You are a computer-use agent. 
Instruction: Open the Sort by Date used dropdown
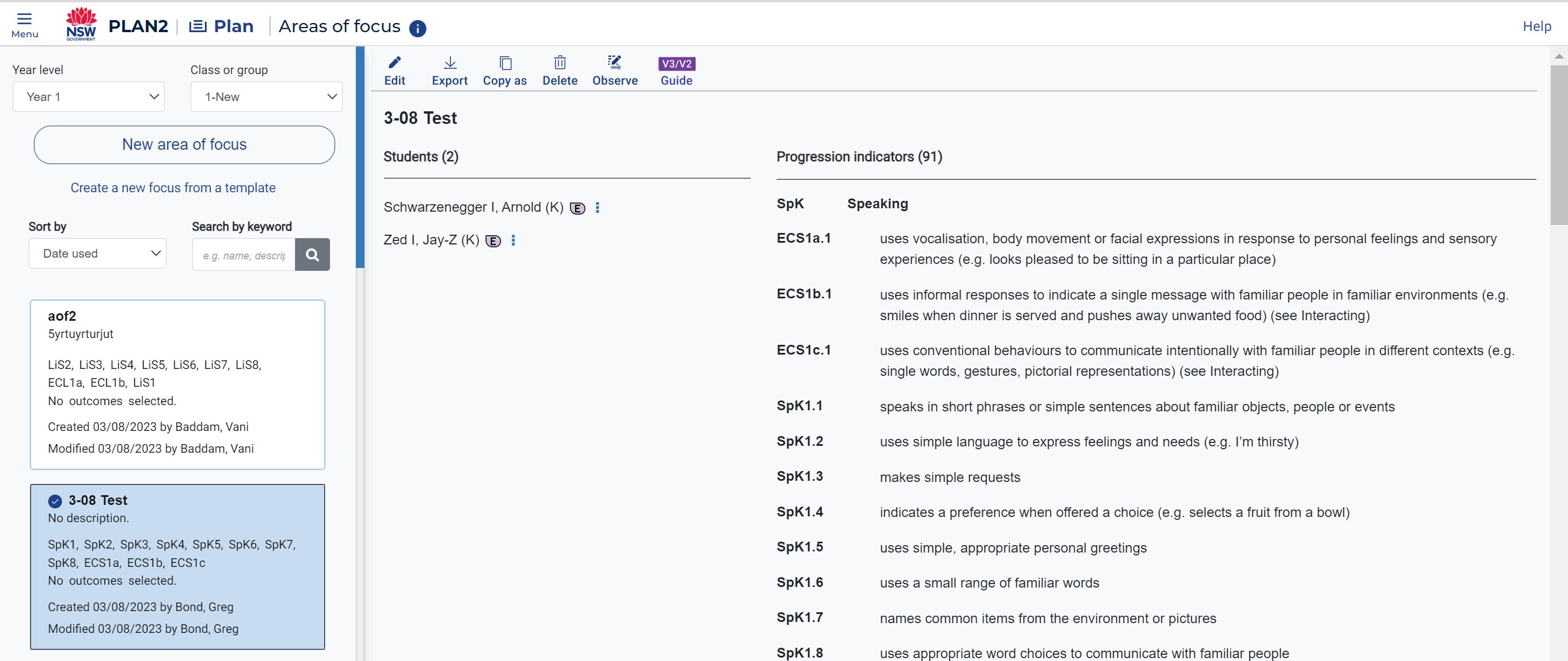point(98,253)
